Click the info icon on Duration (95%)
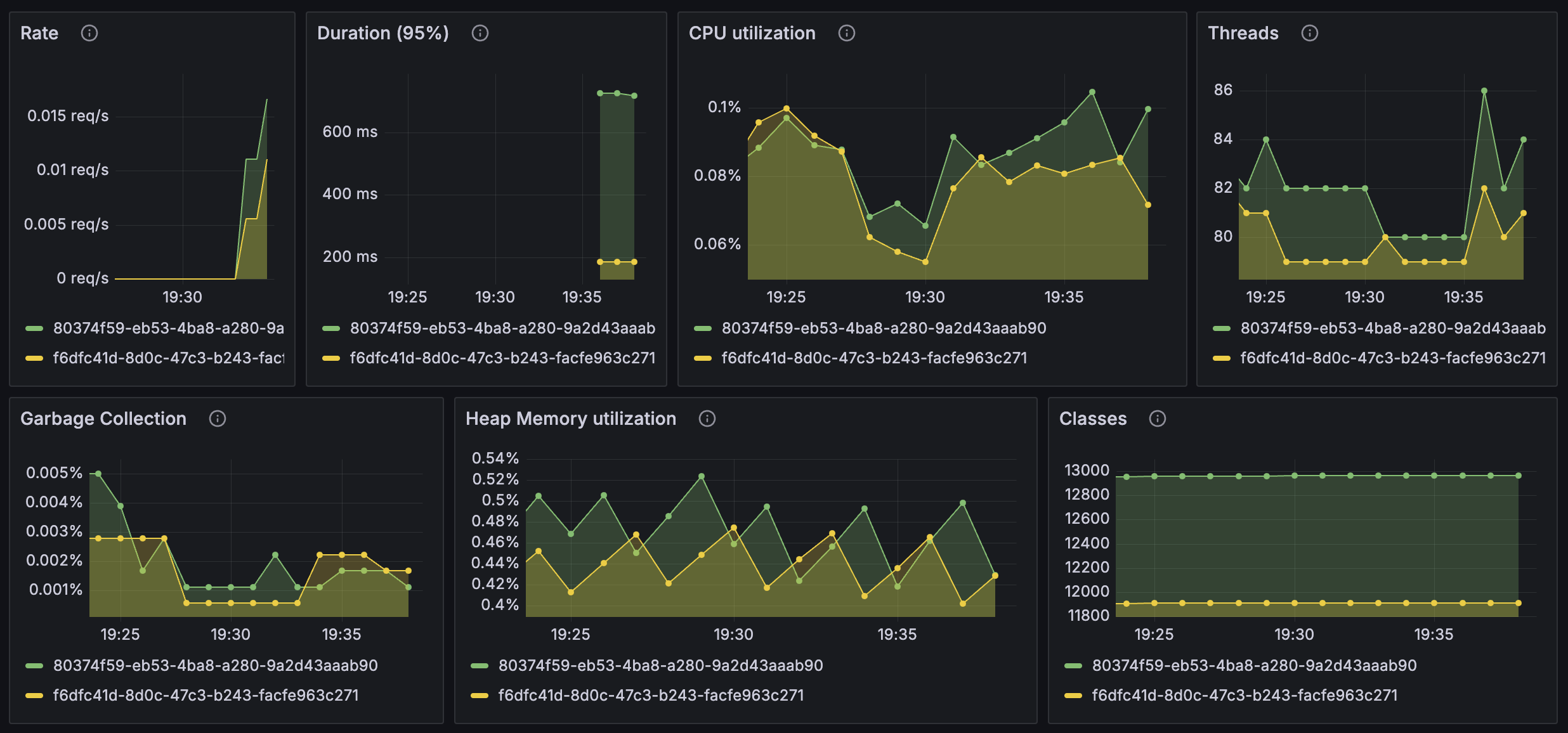Viewport: 1568px width, 733px height. click(480, 33)
